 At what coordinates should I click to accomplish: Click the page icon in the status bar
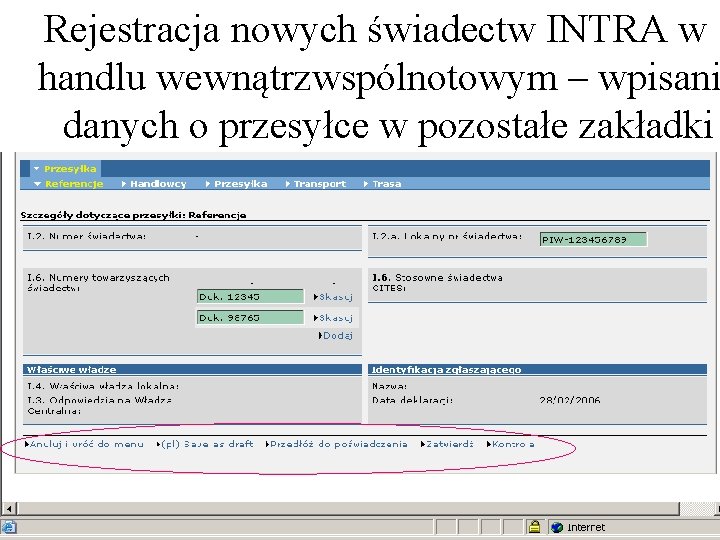(x=8, y=527)
